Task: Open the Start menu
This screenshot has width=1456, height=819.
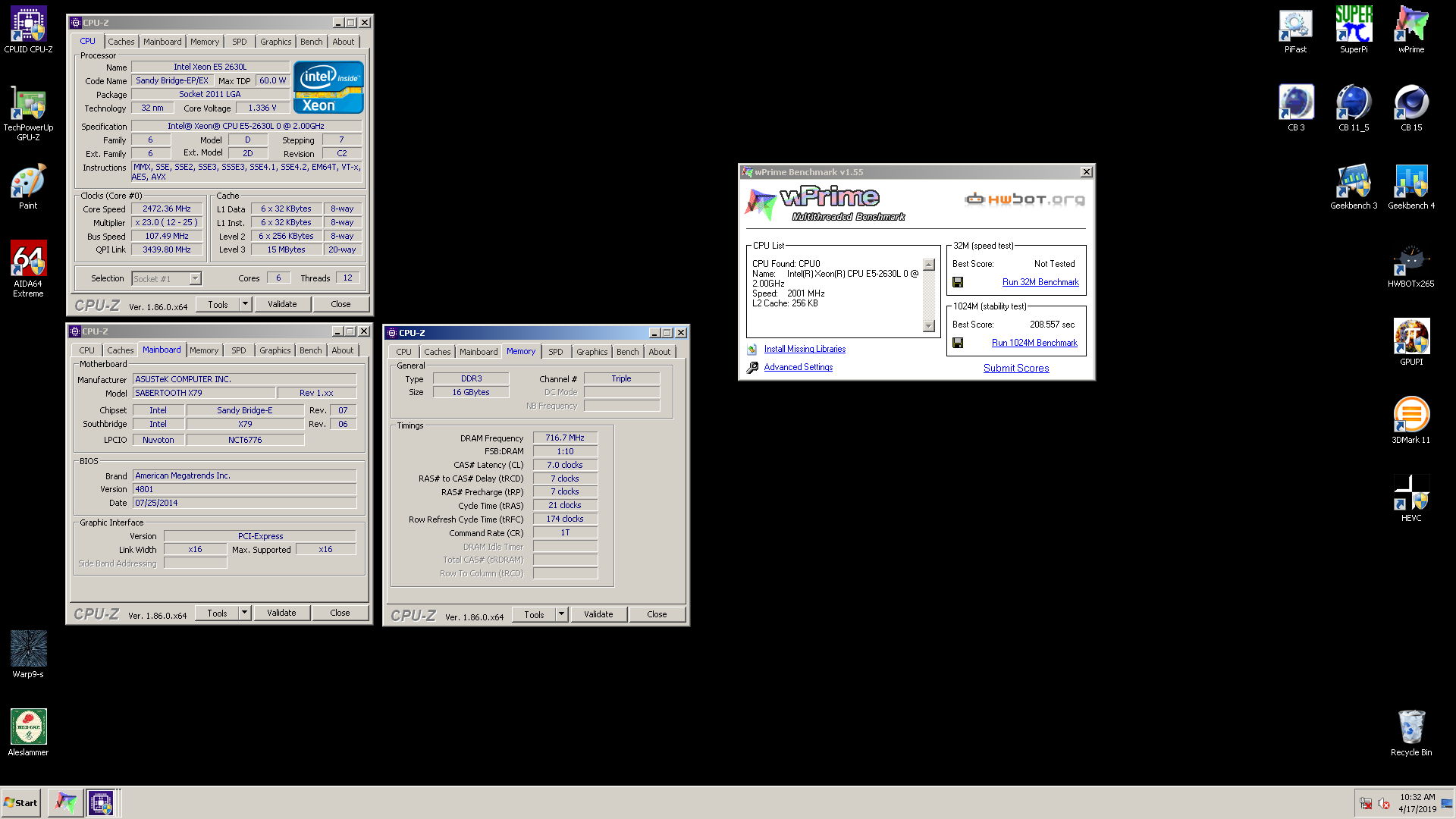Action: pyautogui.click(x=21, y=802)
